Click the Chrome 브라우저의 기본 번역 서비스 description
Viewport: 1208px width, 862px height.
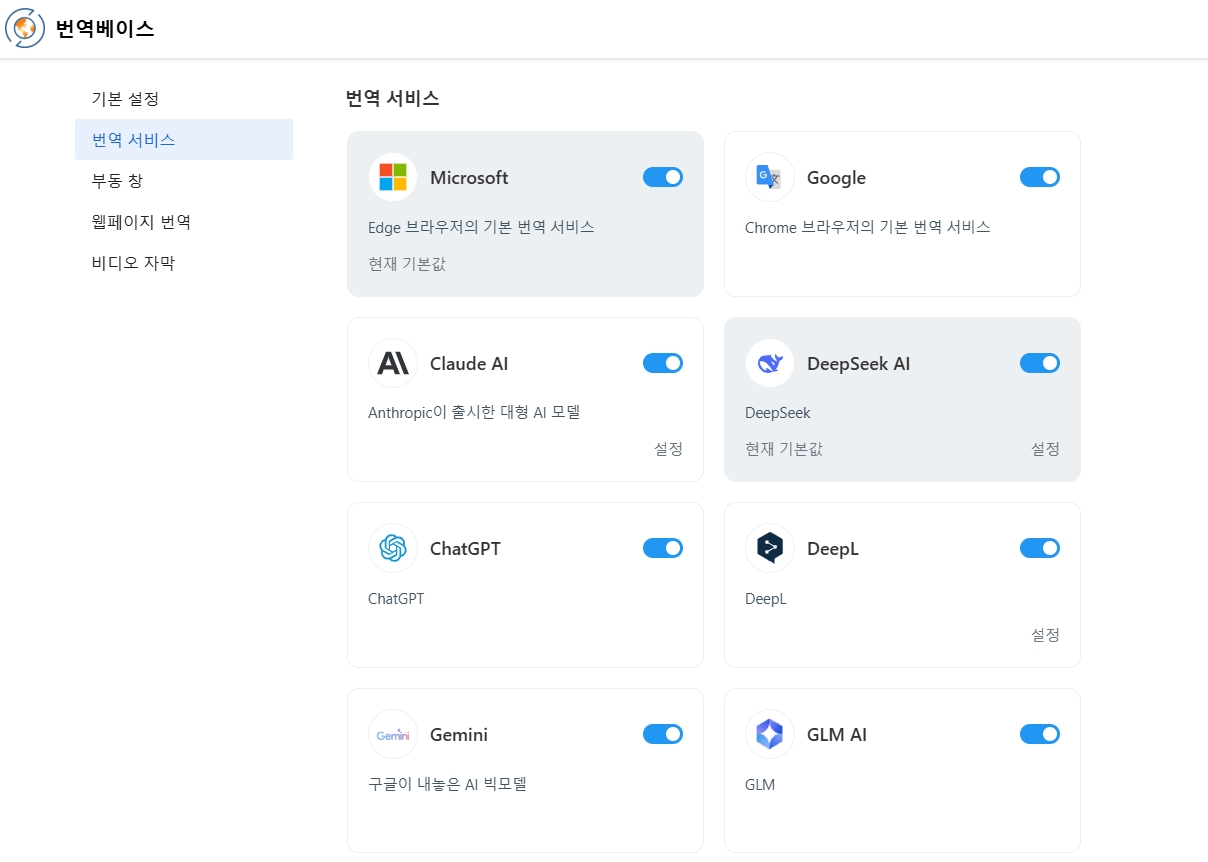pos(868,227)
